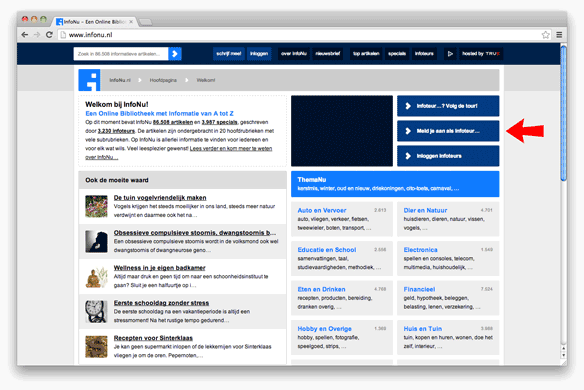Click 'hosted by' link in navbar
Viewport: 584px width, 390px height.
[481, 54]
